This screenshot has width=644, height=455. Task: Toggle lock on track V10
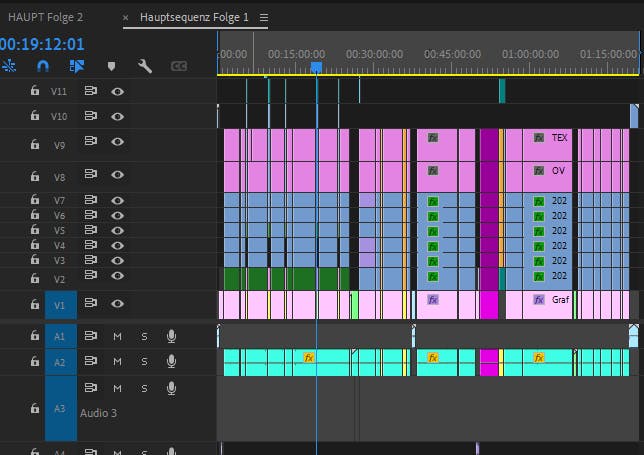[35, 115]
